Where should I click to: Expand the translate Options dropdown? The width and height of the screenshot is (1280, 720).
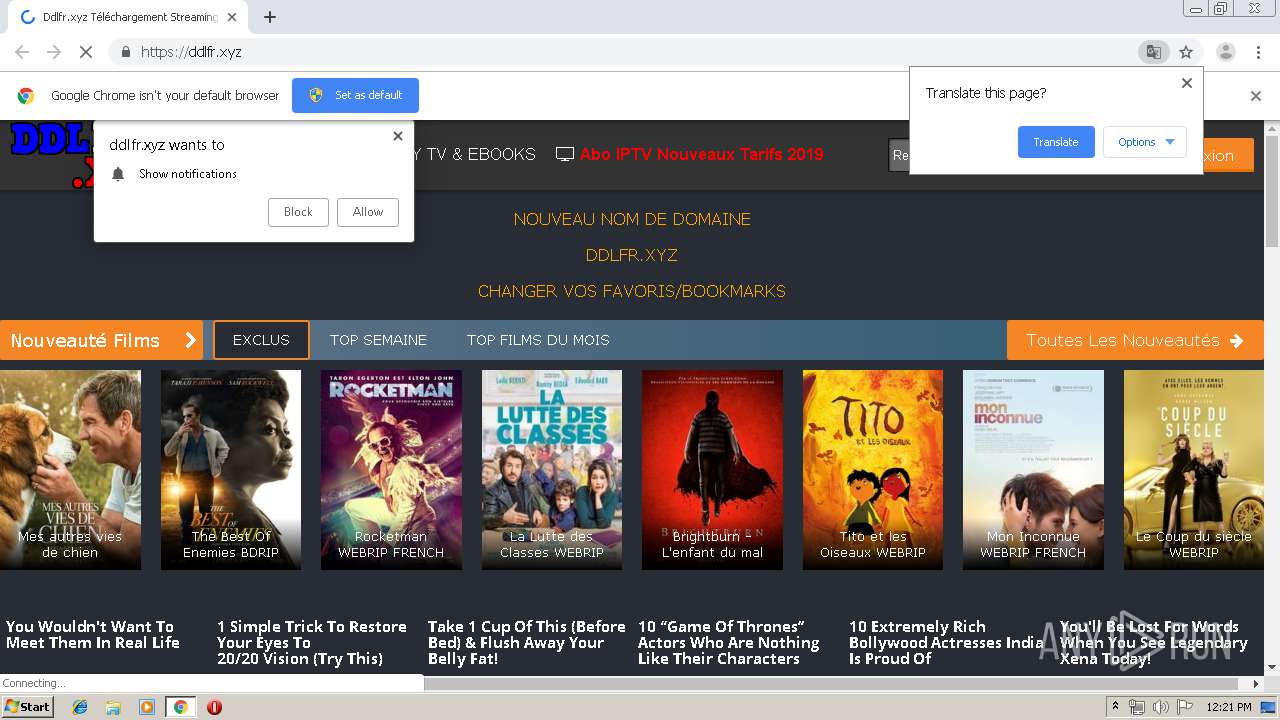point(1145,142)
